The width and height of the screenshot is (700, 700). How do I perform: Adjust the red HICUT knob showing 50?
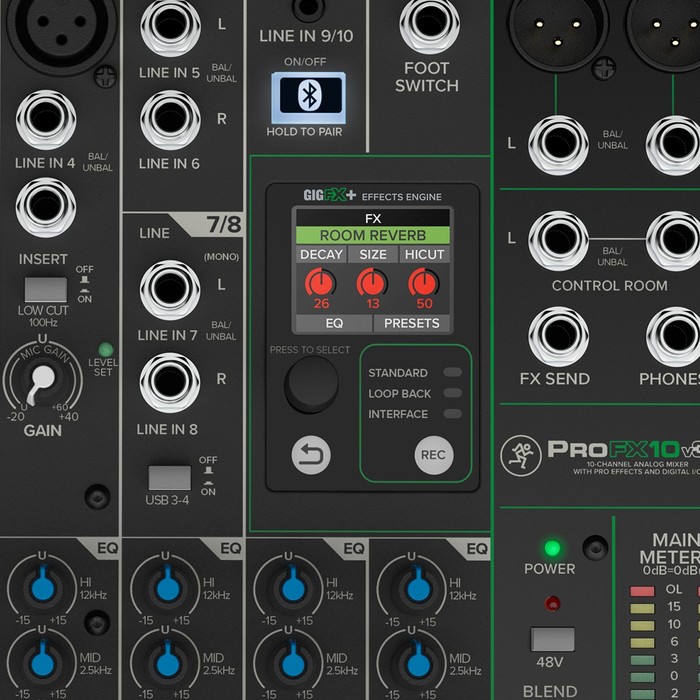(x=424, y=283)
